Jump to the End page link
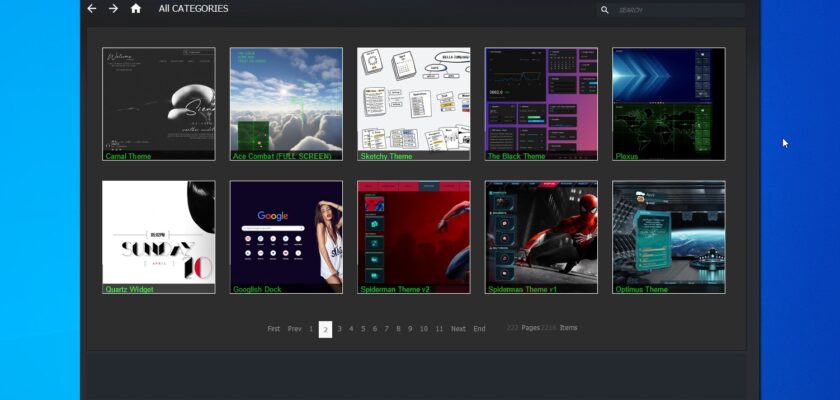Viewport: 840px width, 400px height. pos(479,329)
